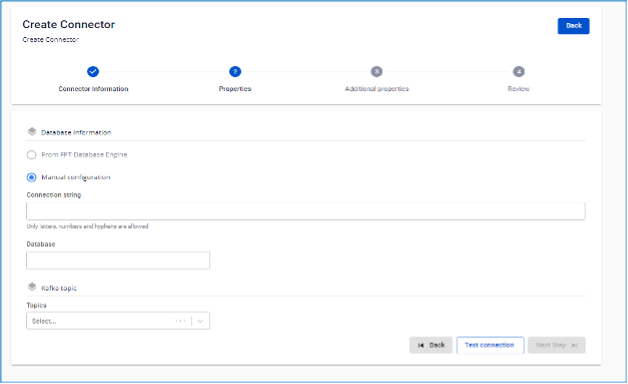Click the completed Connector Information step checkmark
The width and height of the screenshot is (628, 384).
pyautogui.click(x=93, y=72)
